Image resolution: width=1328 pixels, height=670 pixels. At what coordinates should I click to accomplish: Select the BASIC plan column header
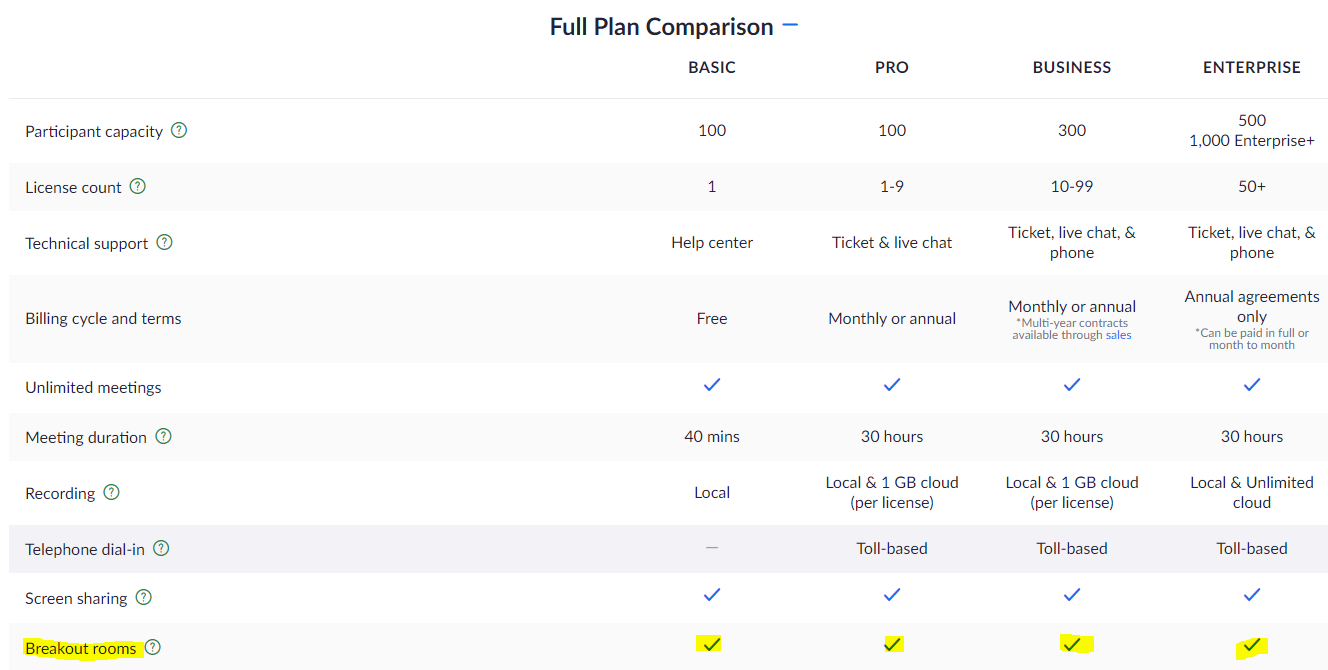712,68
